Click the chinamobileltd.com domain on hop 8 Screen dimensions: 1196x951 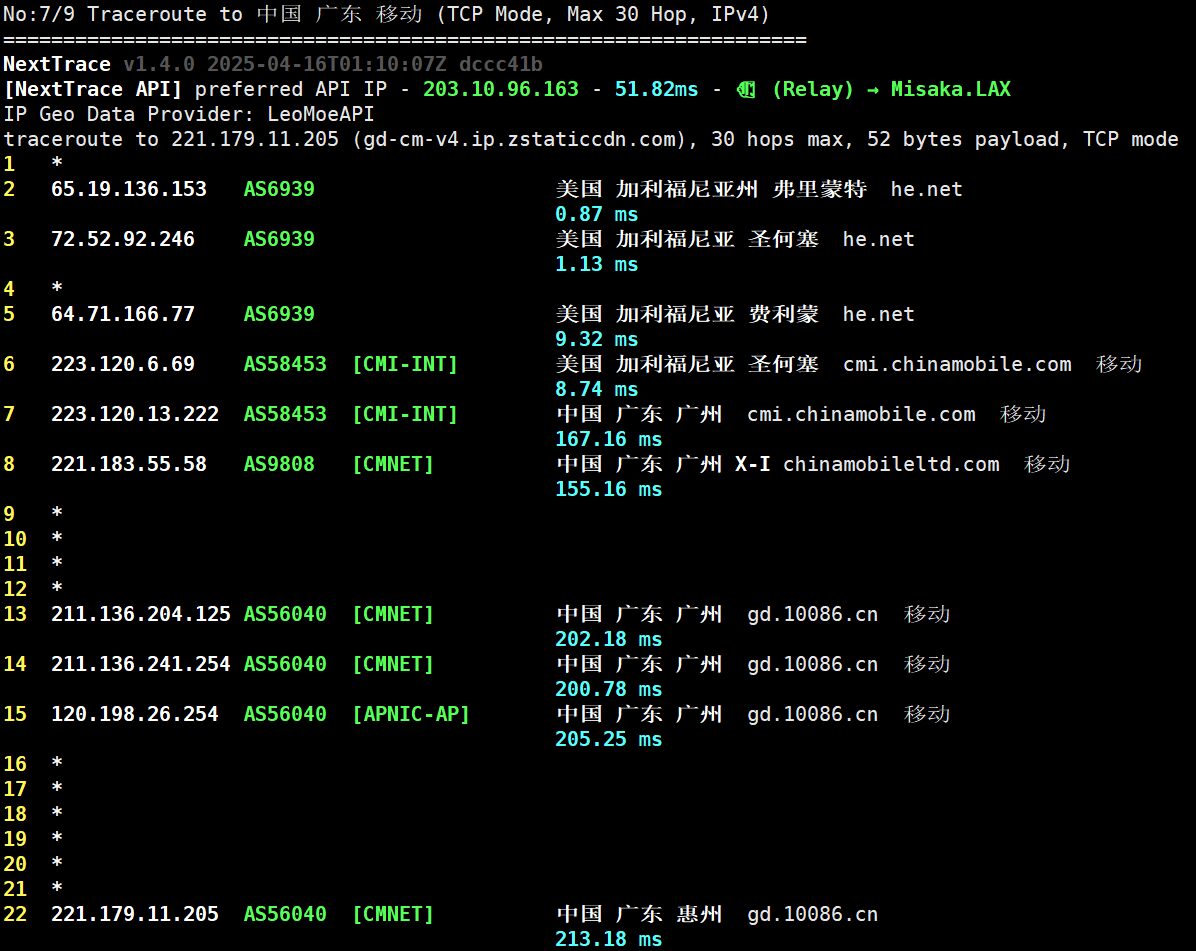(x=891, y=464)
